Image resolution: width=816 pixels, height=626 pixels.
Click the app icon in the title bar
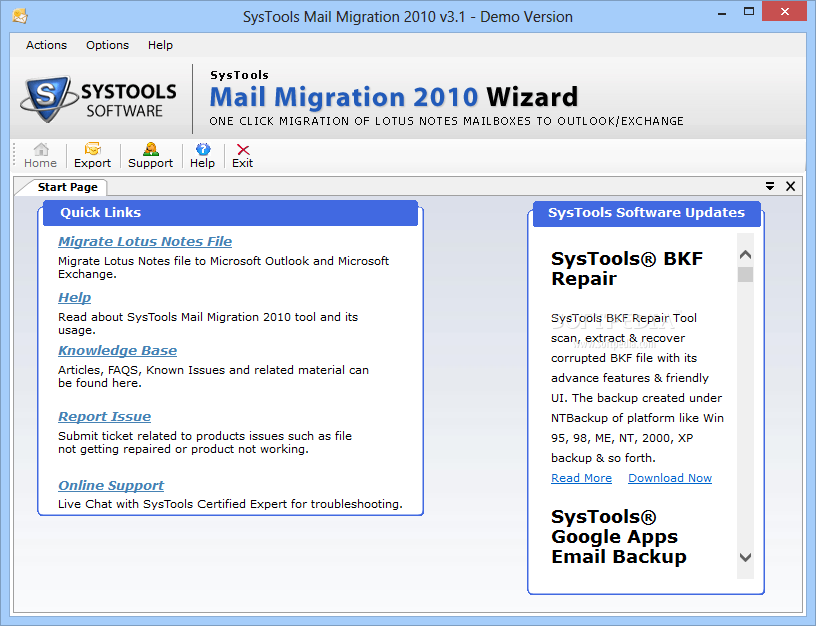click(20, 16)
